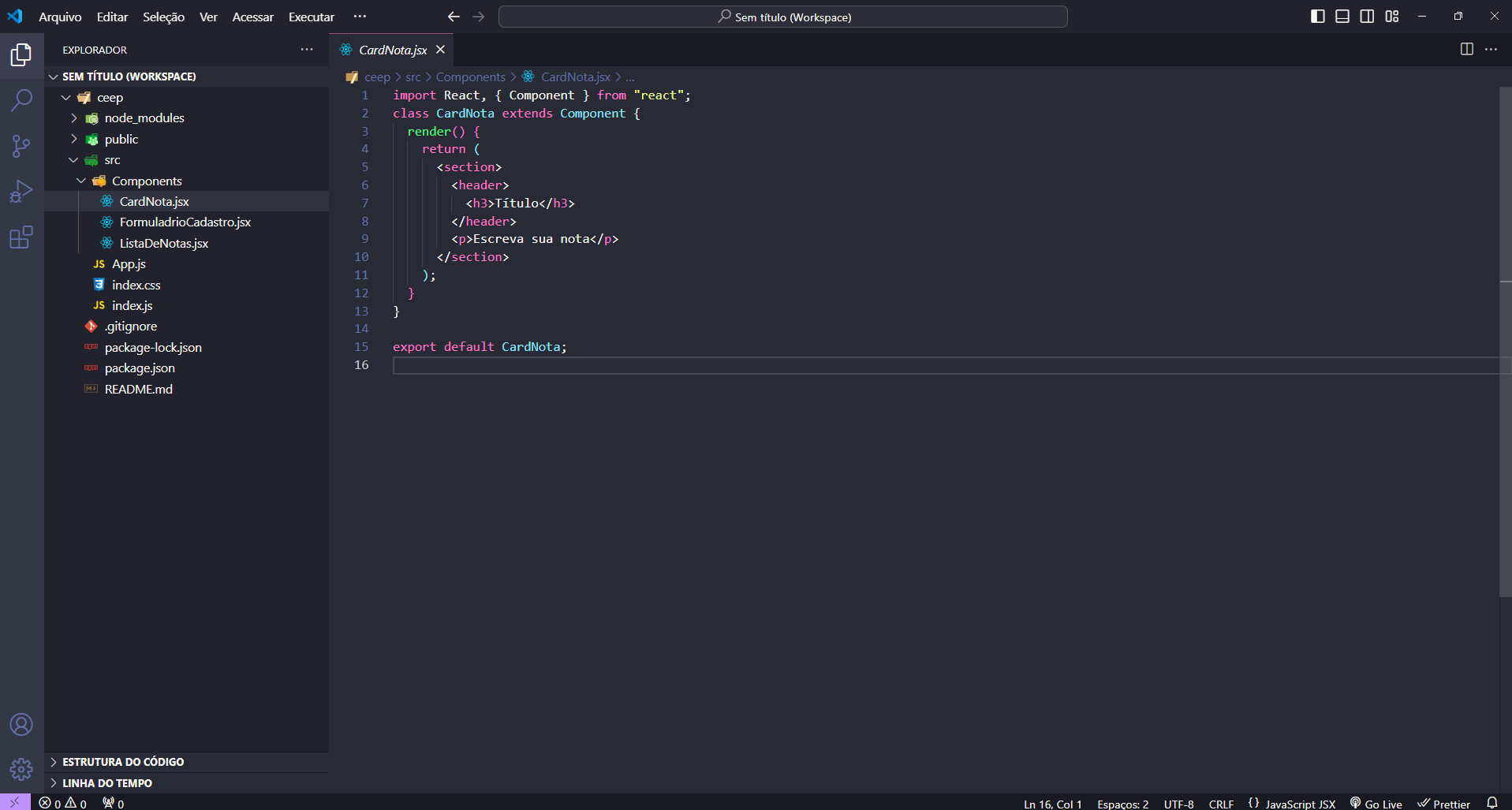Click the Prettier status item
This screenshot has height=810, width=1512.
coord(1443,804)
